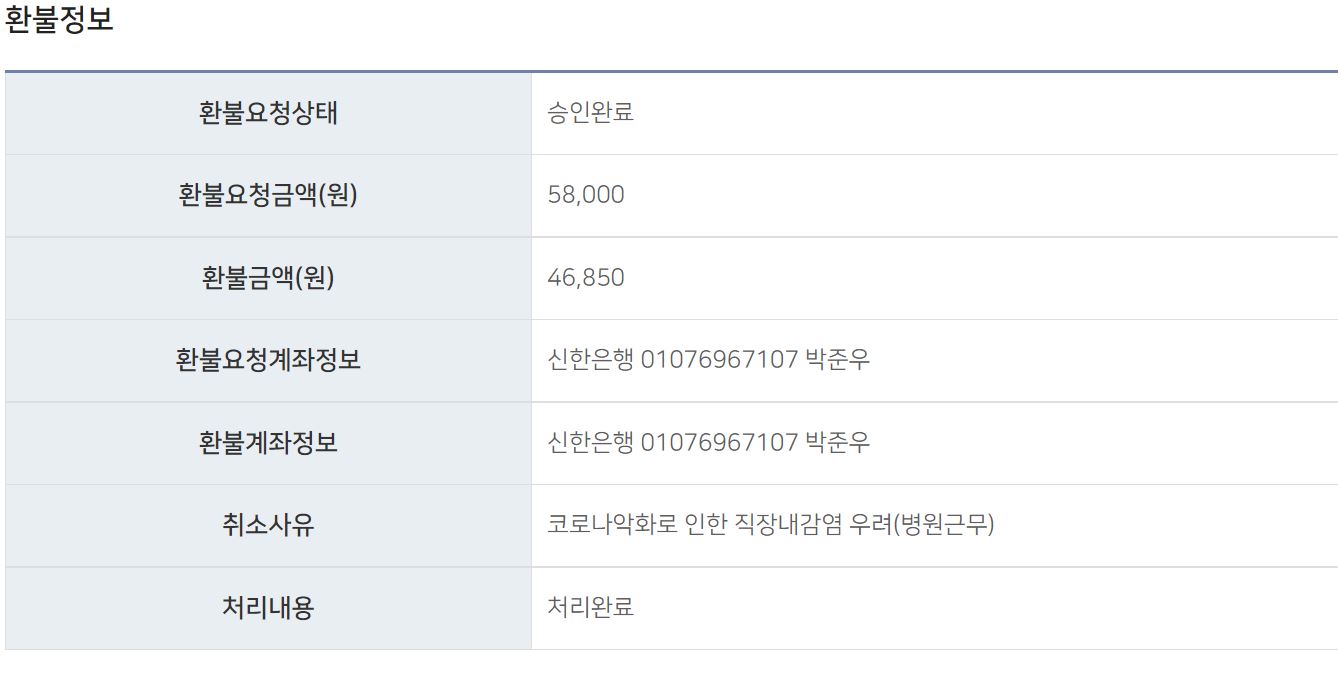Select the 환불계좌정보 label cell
The height and width of the screenshot is (697, 1338).
coord(268,443)
